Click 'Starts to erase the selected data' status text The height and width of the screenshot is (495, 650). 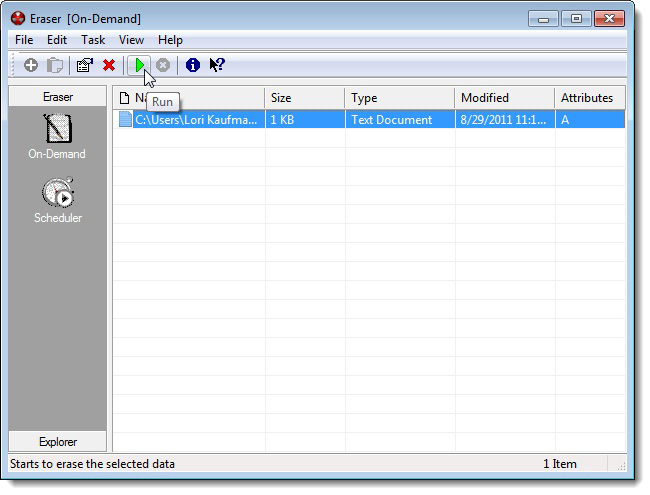92,463
